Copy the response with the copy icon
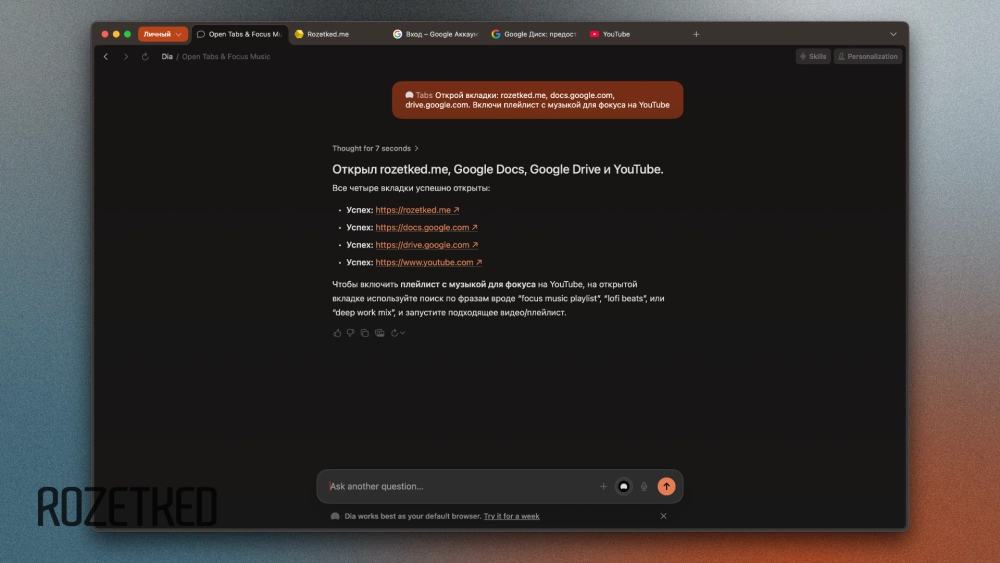The width and height of the screenshot is (1000, 563). point(365,333)
